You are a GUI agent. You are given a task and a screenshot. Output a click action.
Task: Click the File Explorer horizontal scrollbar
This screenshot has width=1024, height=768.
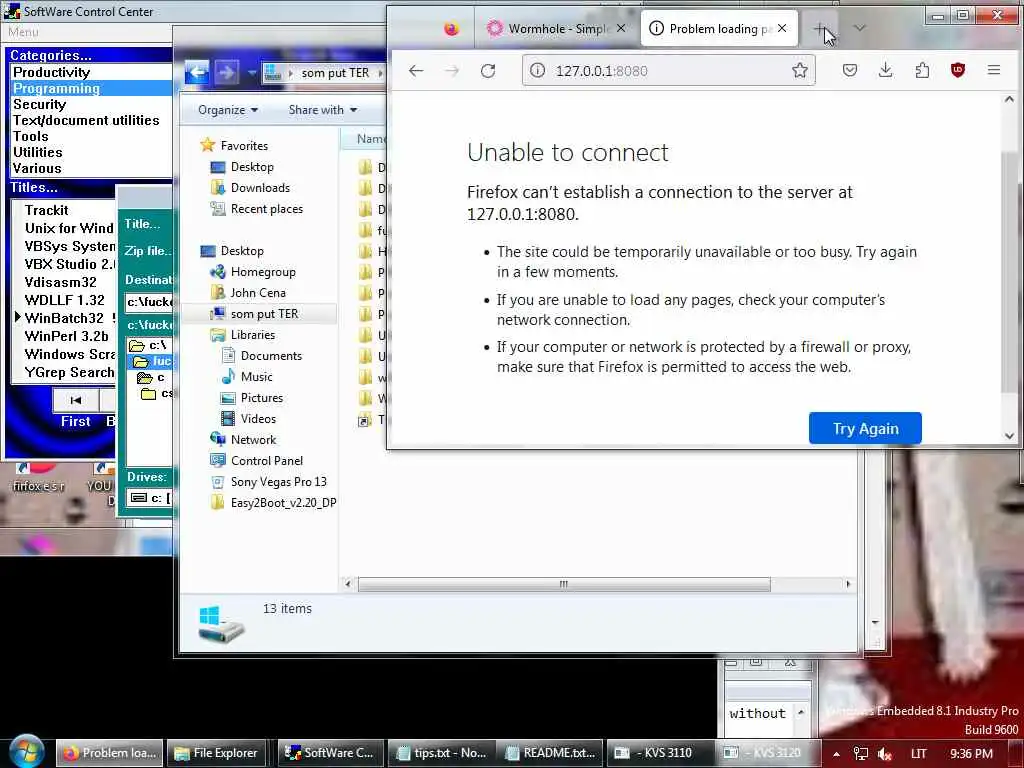pyautogui.click(x=564, y=584)
